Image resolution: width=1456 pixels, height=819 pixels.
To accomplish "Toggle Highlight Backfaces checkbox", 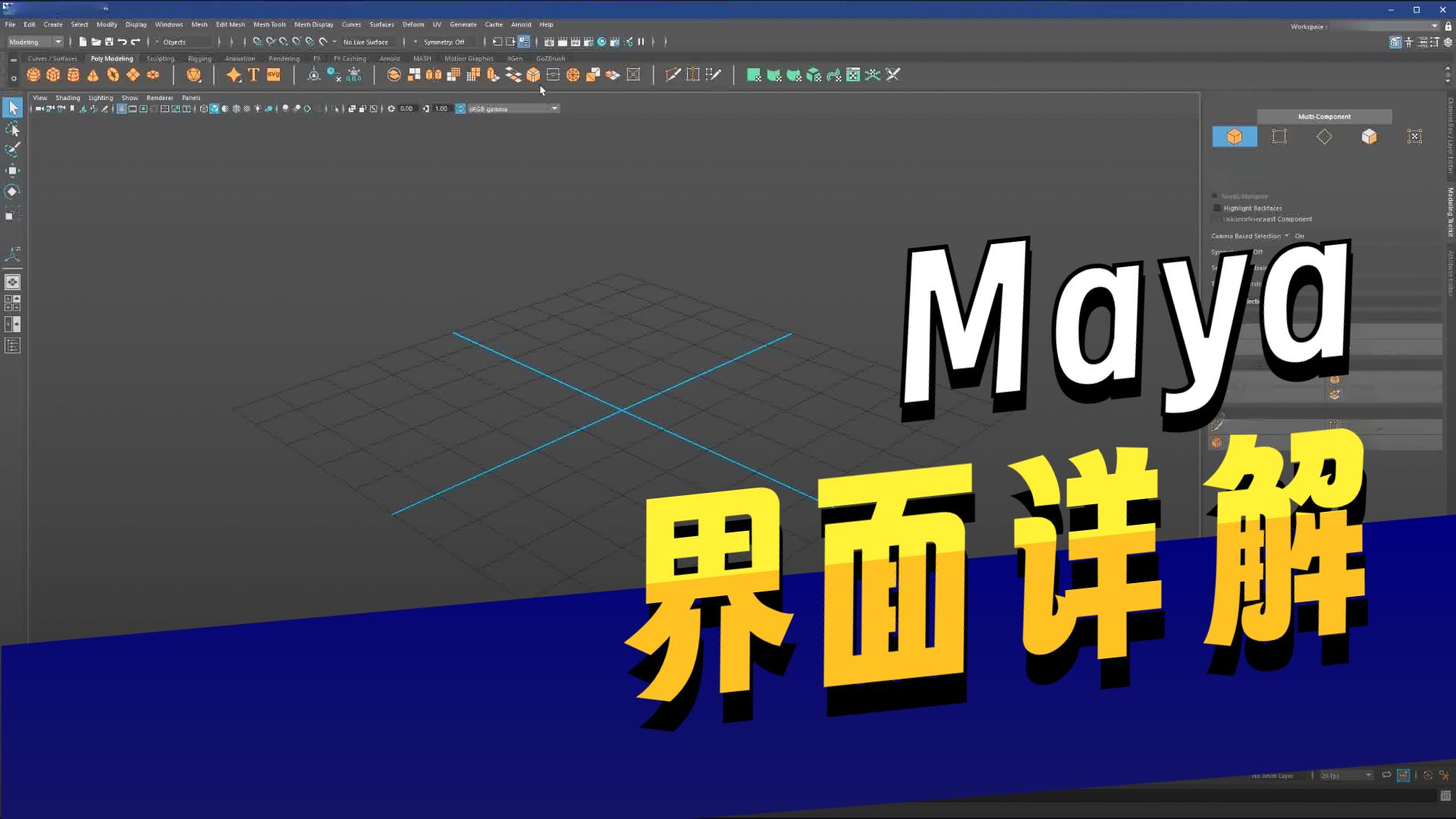I will point(1217,208).
